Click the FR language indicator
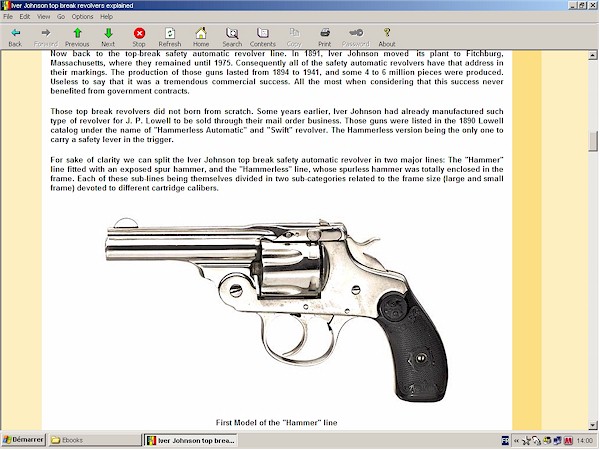600x450 pixels. (x=505, y=441)
